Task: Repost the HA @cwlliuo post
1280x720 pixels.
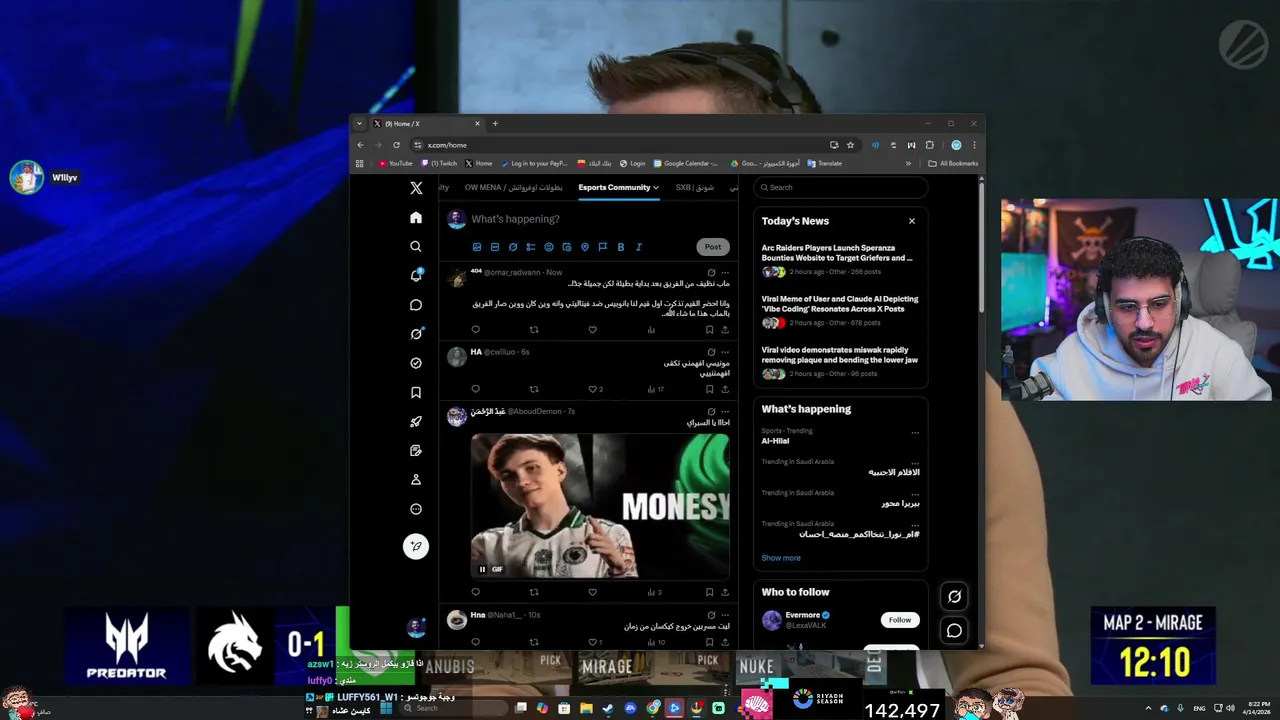Action: coord(534,389)
